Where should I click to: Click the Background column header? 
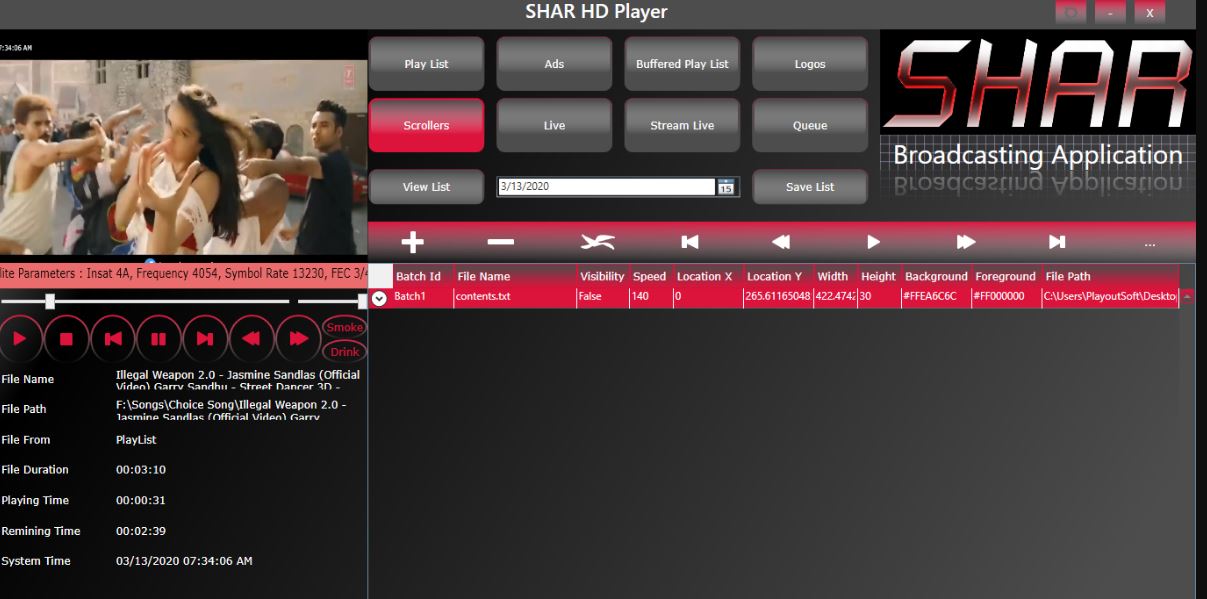(x=936, y=276)
